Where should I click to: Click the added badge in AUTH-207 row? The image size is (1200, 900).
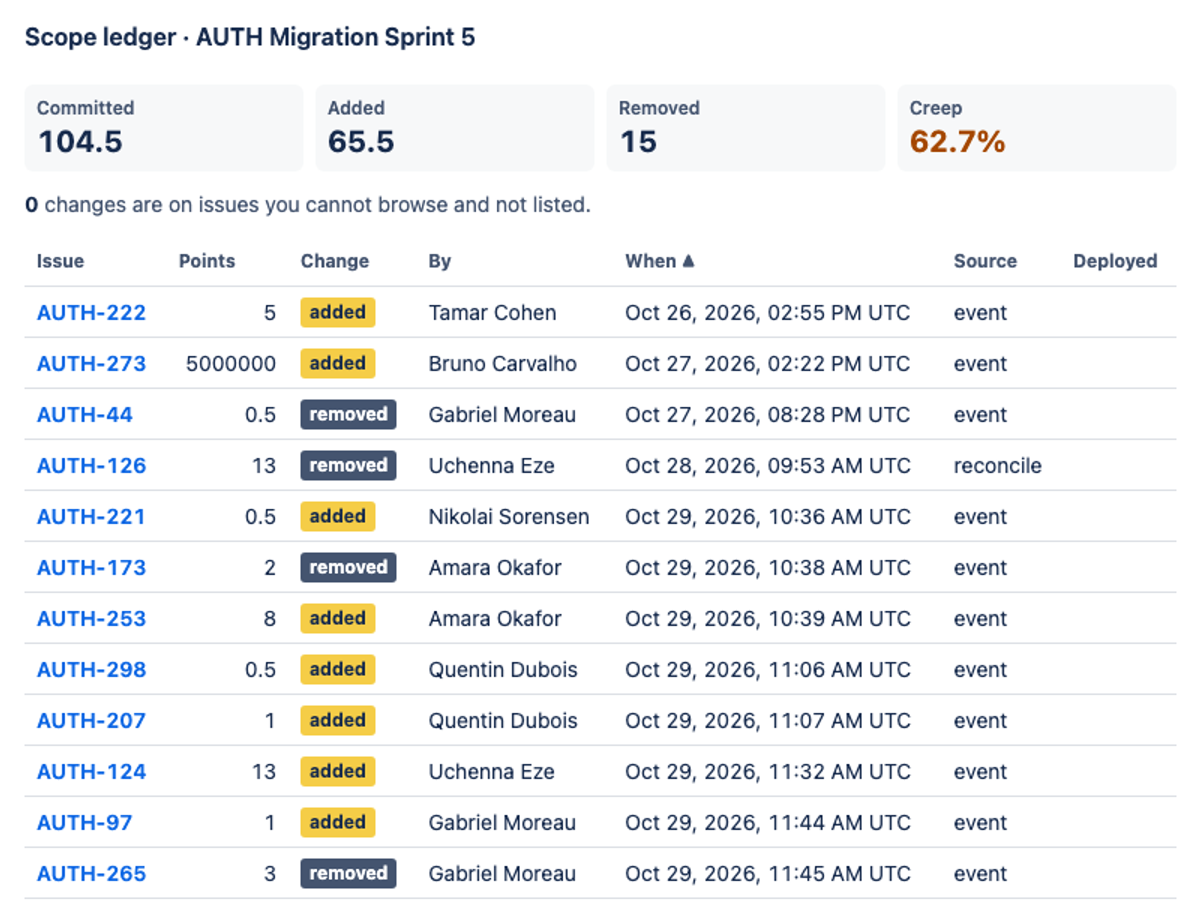click(x=338, y=720)
